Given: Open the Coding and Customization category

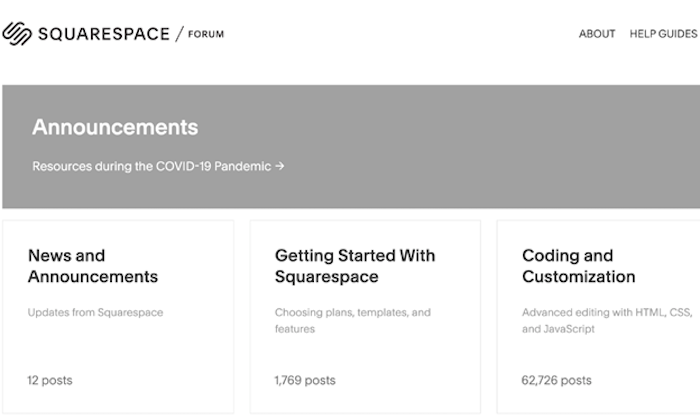Looking at the screenshot, I should pyautogui.click(x=579, y=266).
